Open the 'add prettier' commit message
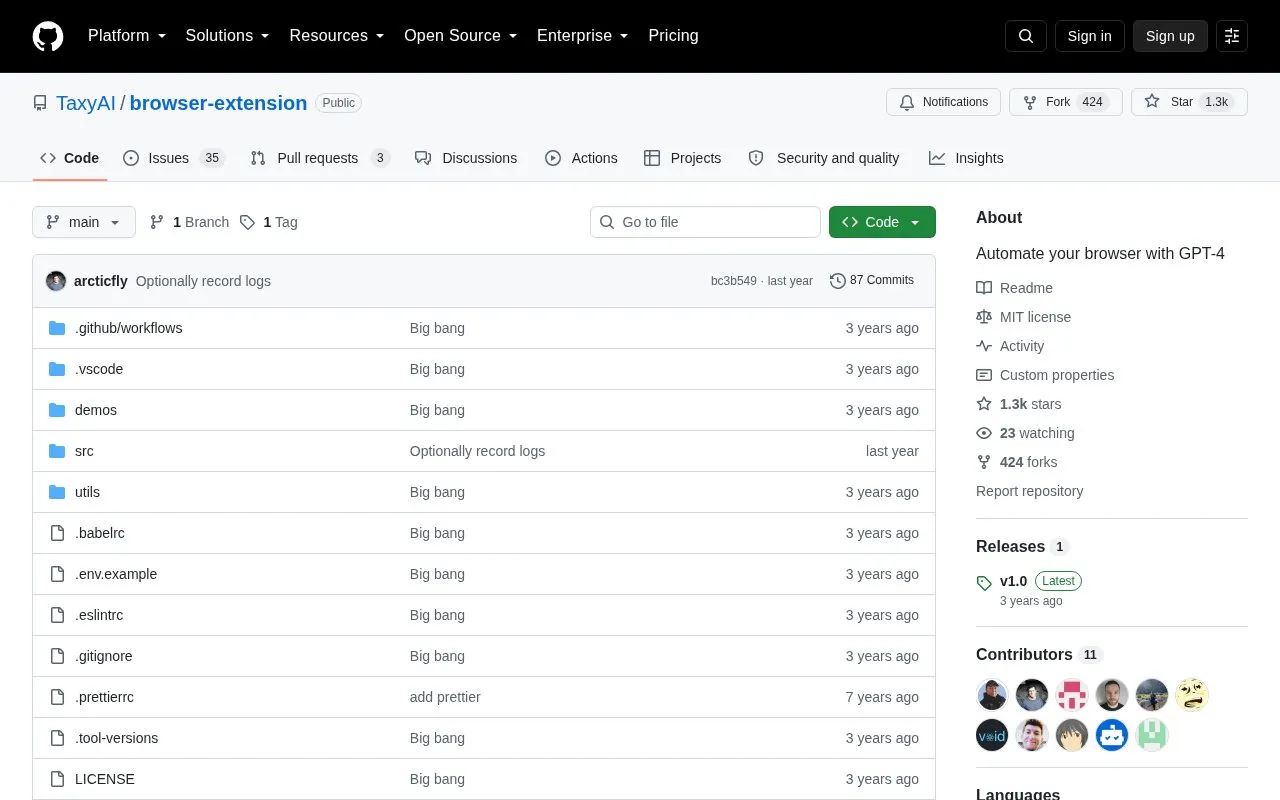Screen dimensions: 1280x800 point(445,697)
